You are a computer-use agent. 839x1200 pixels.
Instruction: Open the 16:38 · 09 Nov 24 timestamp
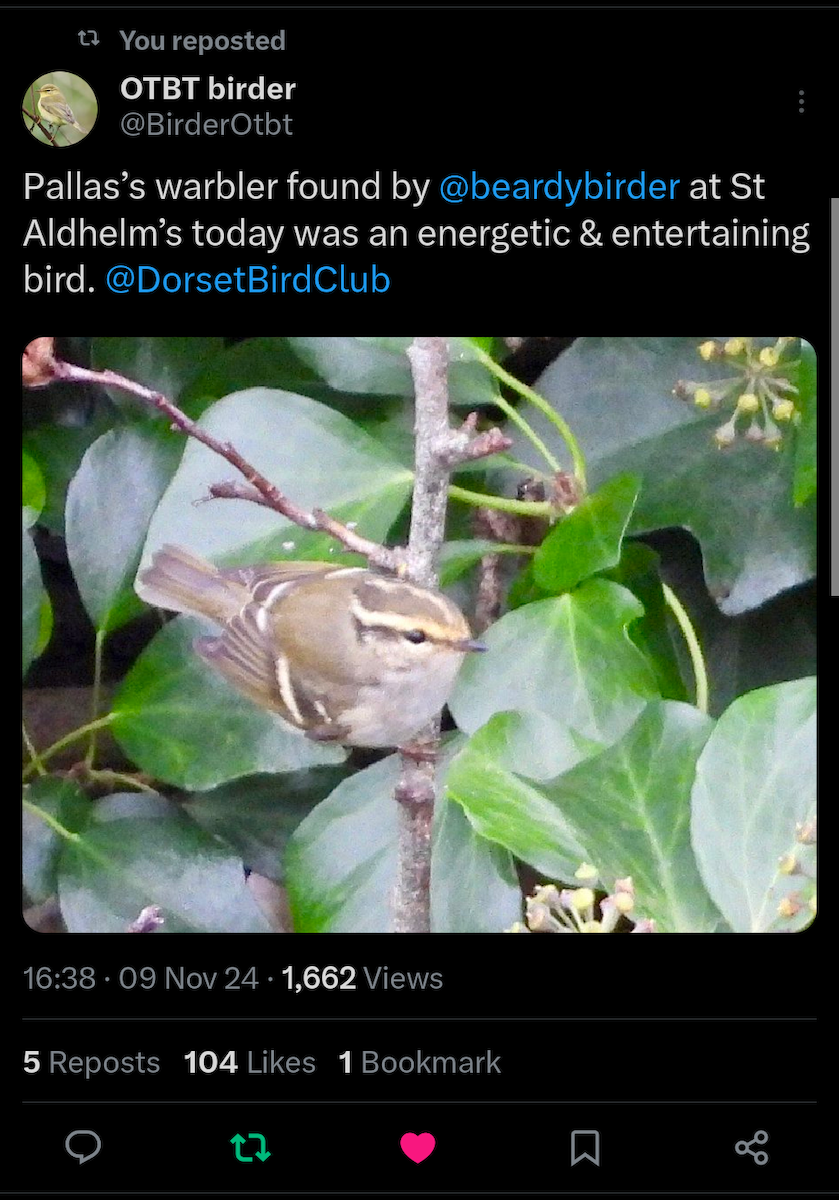(141, 978)
